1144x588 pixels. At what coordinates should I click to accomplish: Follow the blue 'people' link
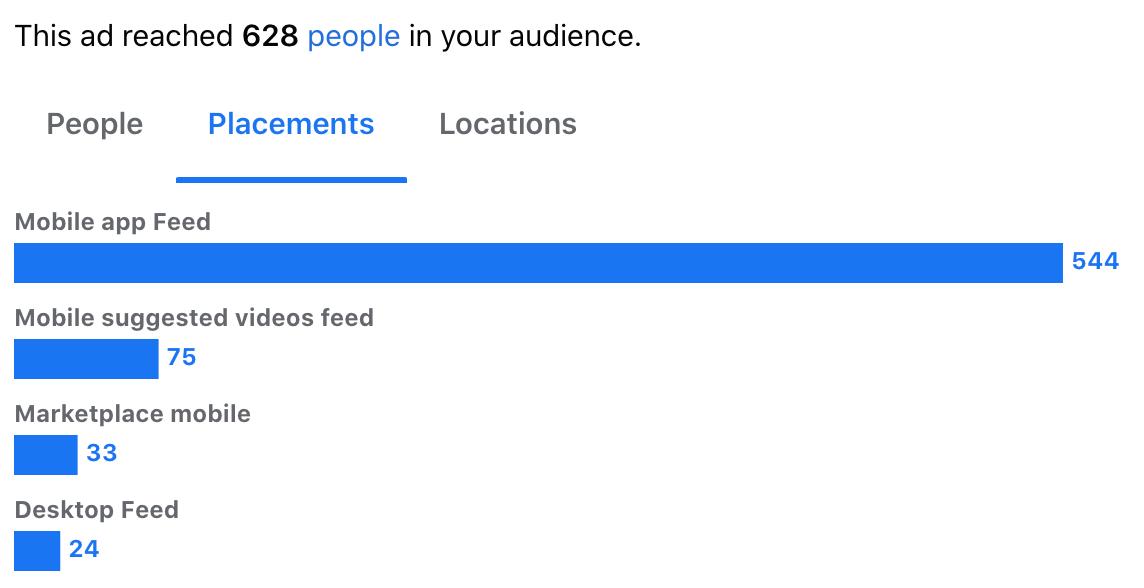353,36
